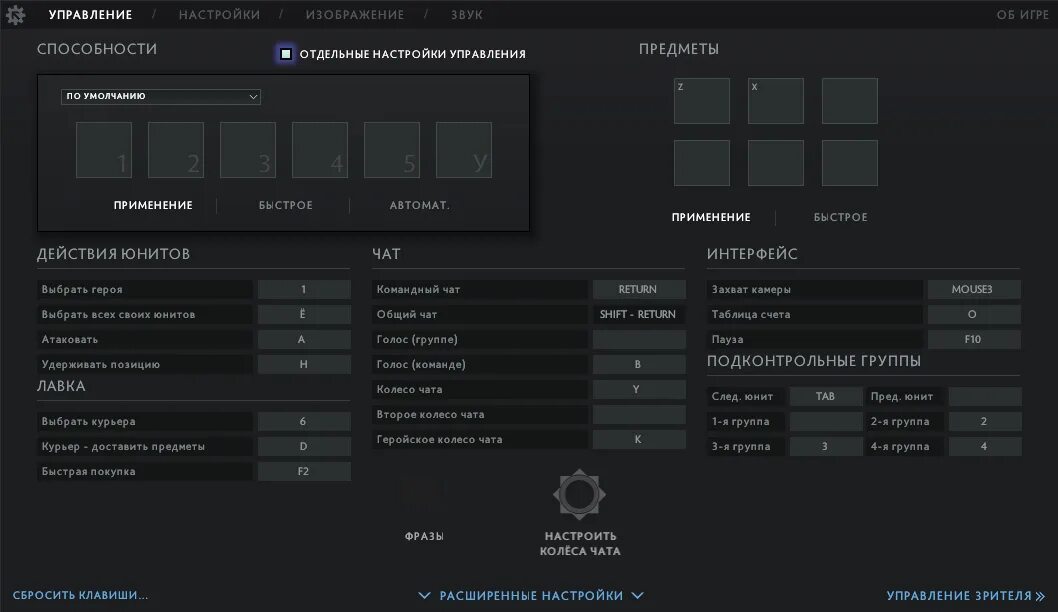
Task: Click ability slot bound to key 2
Action: coord(176,150)
